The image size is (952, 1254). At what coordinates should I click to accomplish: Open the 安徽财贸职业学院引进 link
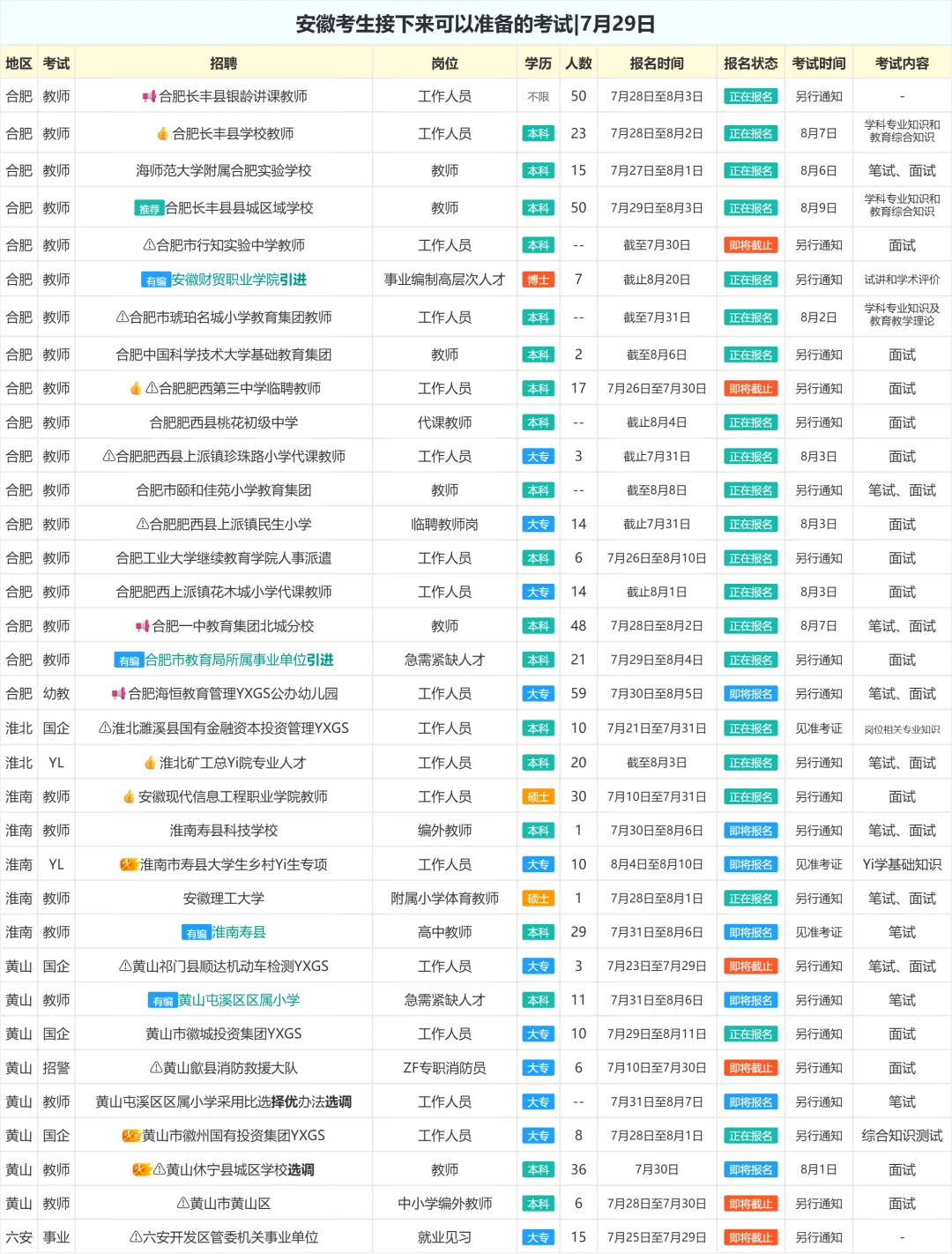[x=239, y=280]
